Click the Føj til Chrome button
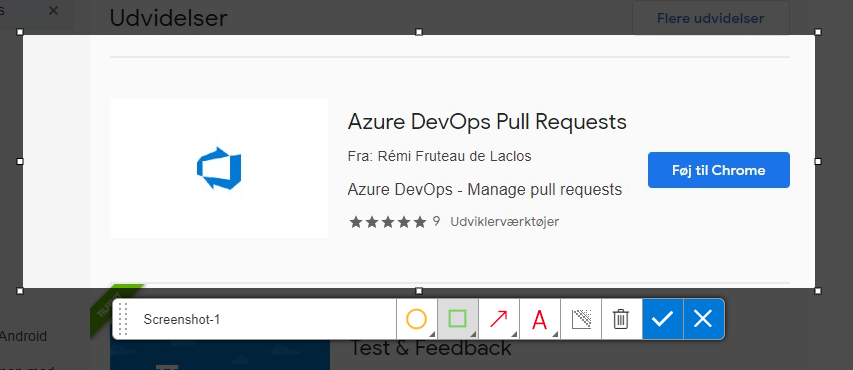The height and width of the screenshot is (370, 853). [719, 170]
